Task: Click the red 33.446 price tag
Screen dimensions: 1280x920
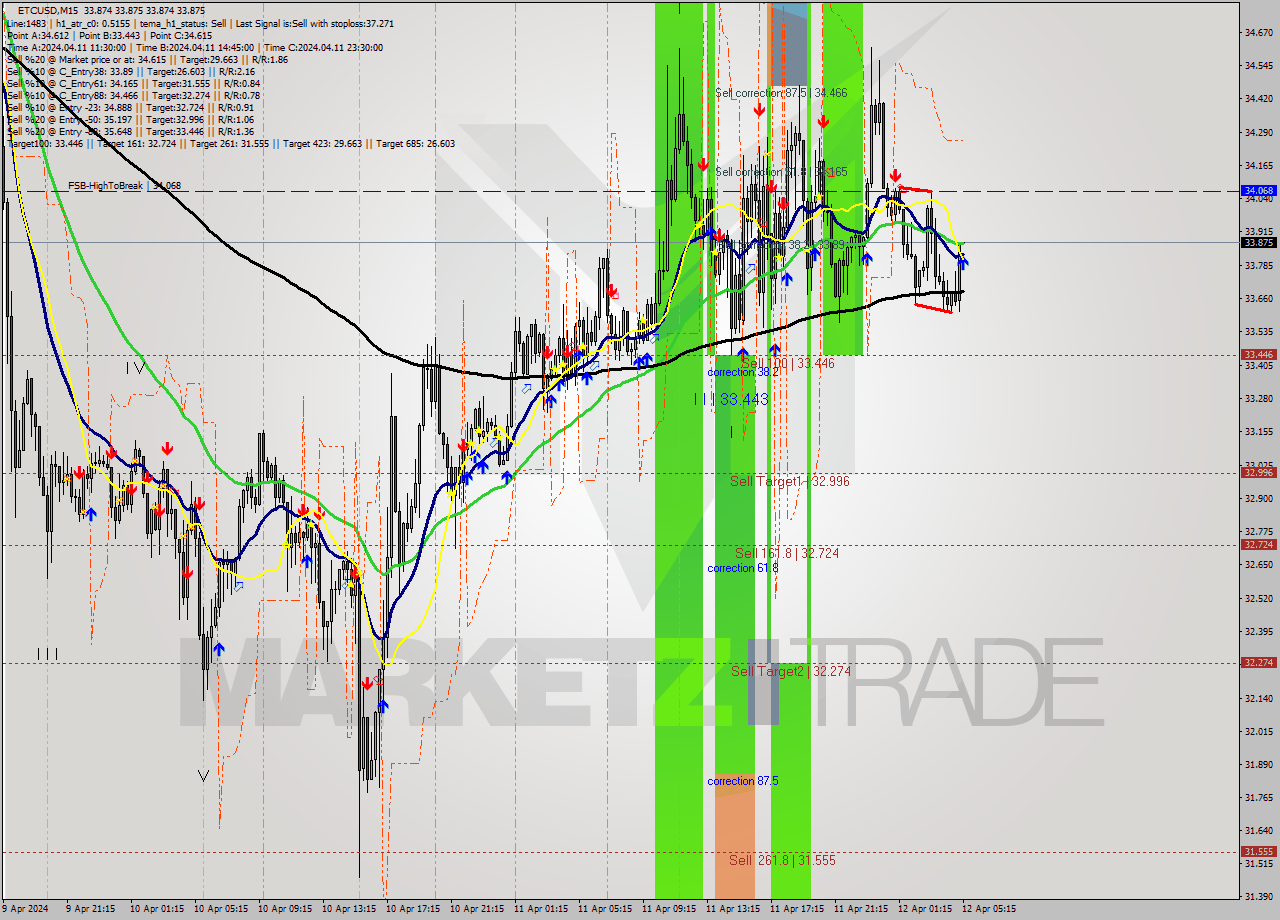Action: point(1258,354)
